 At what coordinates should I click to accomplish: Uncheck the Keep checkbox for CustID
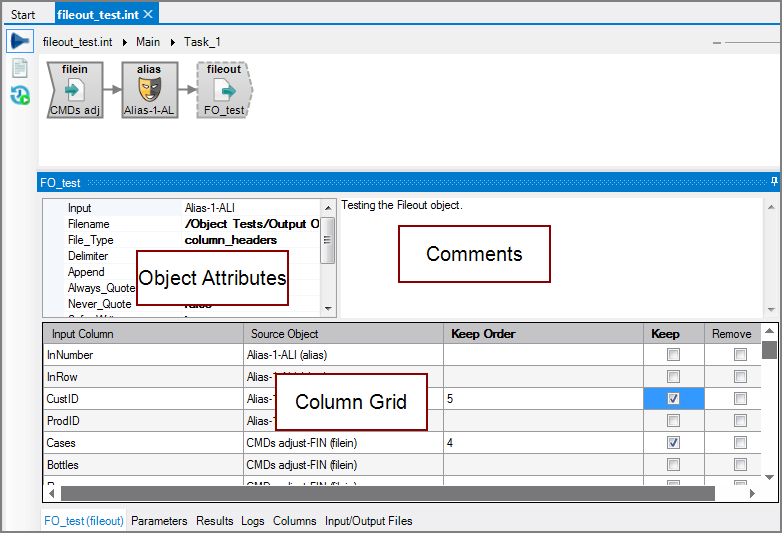[x=673, y=399]
